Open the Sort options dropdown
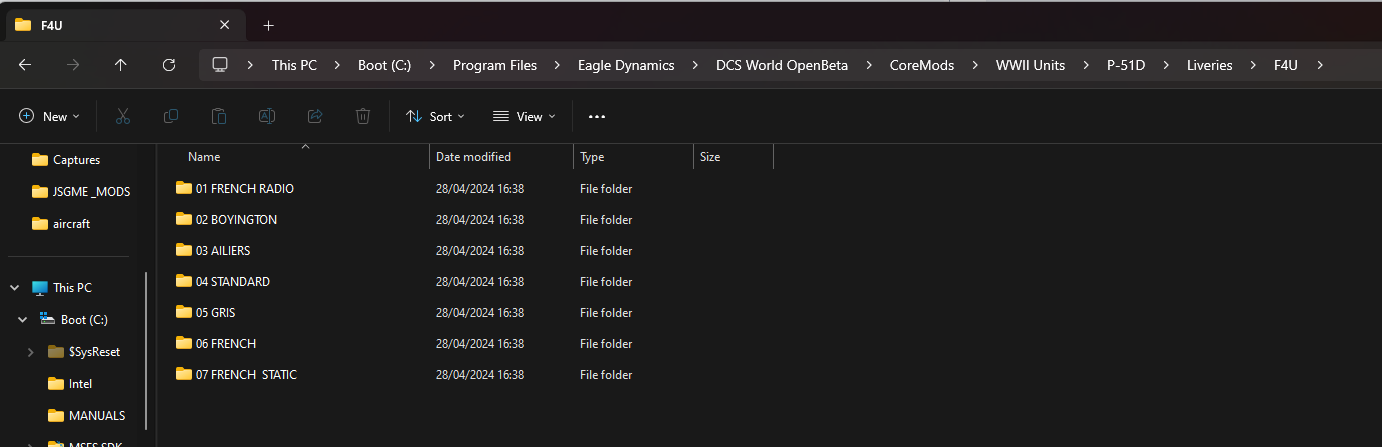This screenshot has width=1382, height=447. coord(436,116)
